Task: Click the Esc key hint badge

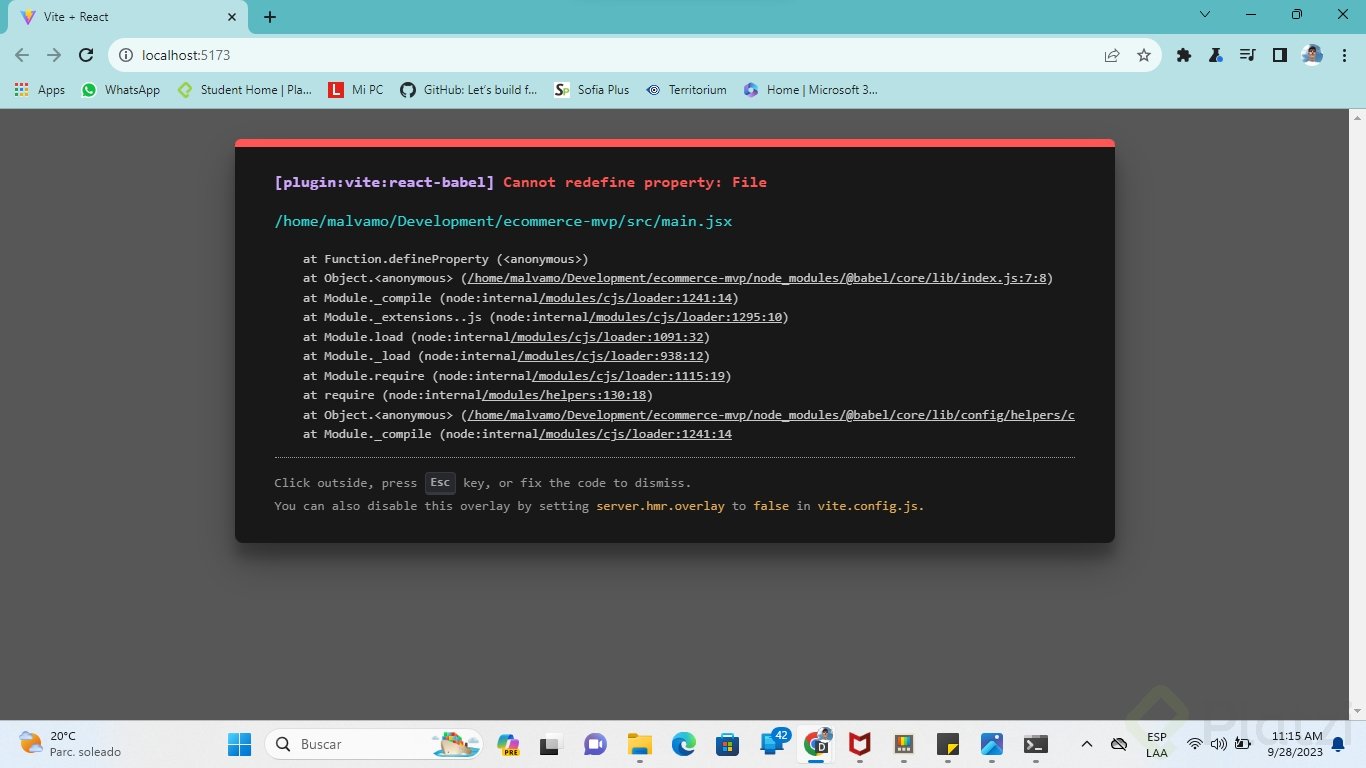Action: 440,483
